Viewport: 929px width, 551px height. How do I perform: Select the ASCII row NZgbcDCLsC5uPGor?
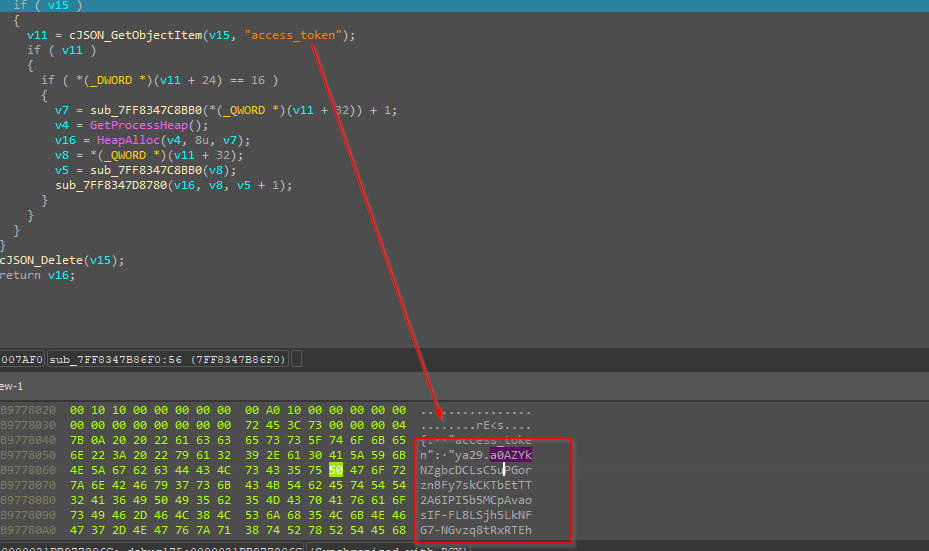pyautogui.click(x=475, y=470)
